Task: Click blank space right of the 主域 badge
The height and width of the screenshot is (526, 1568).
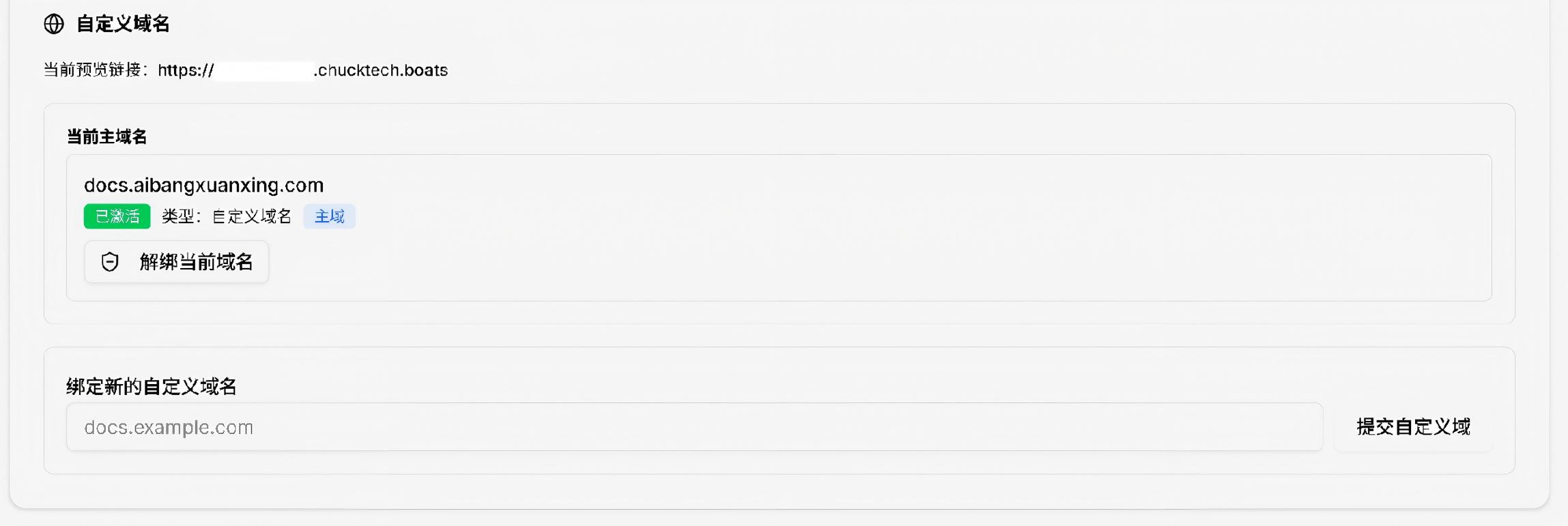Action: pos(819,216)
